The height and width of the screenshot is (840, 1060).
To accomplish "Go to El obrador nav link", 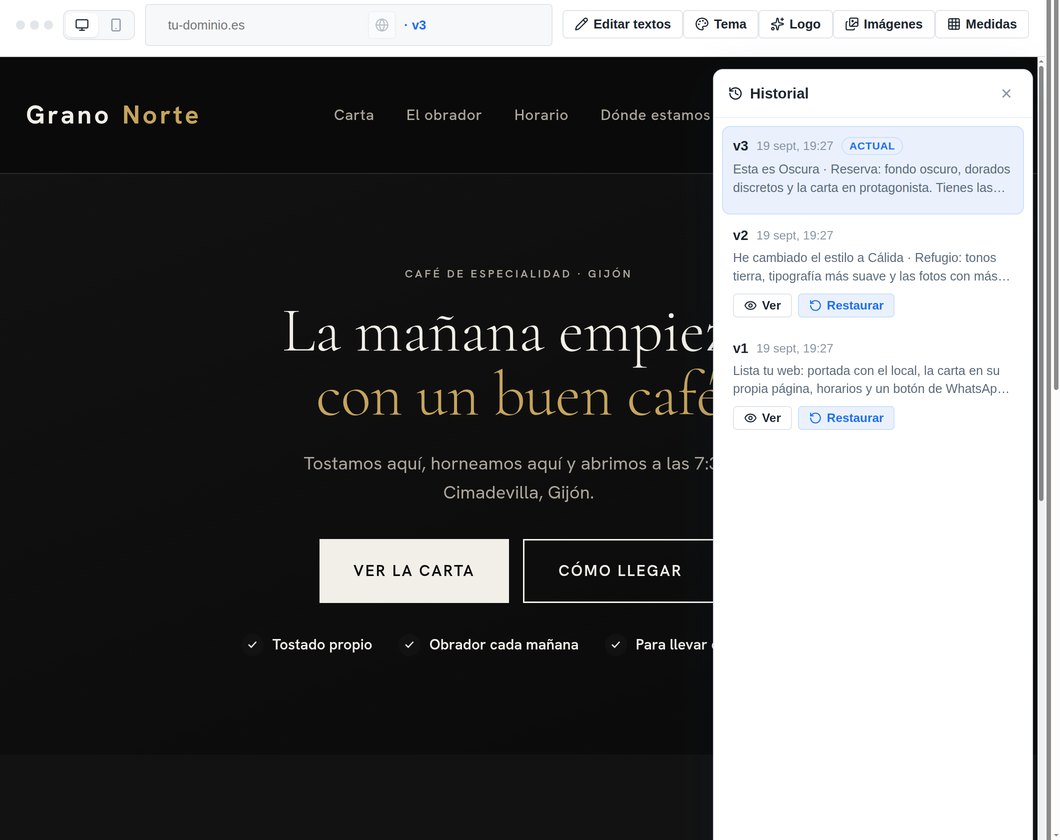I will tap(443, 115).
